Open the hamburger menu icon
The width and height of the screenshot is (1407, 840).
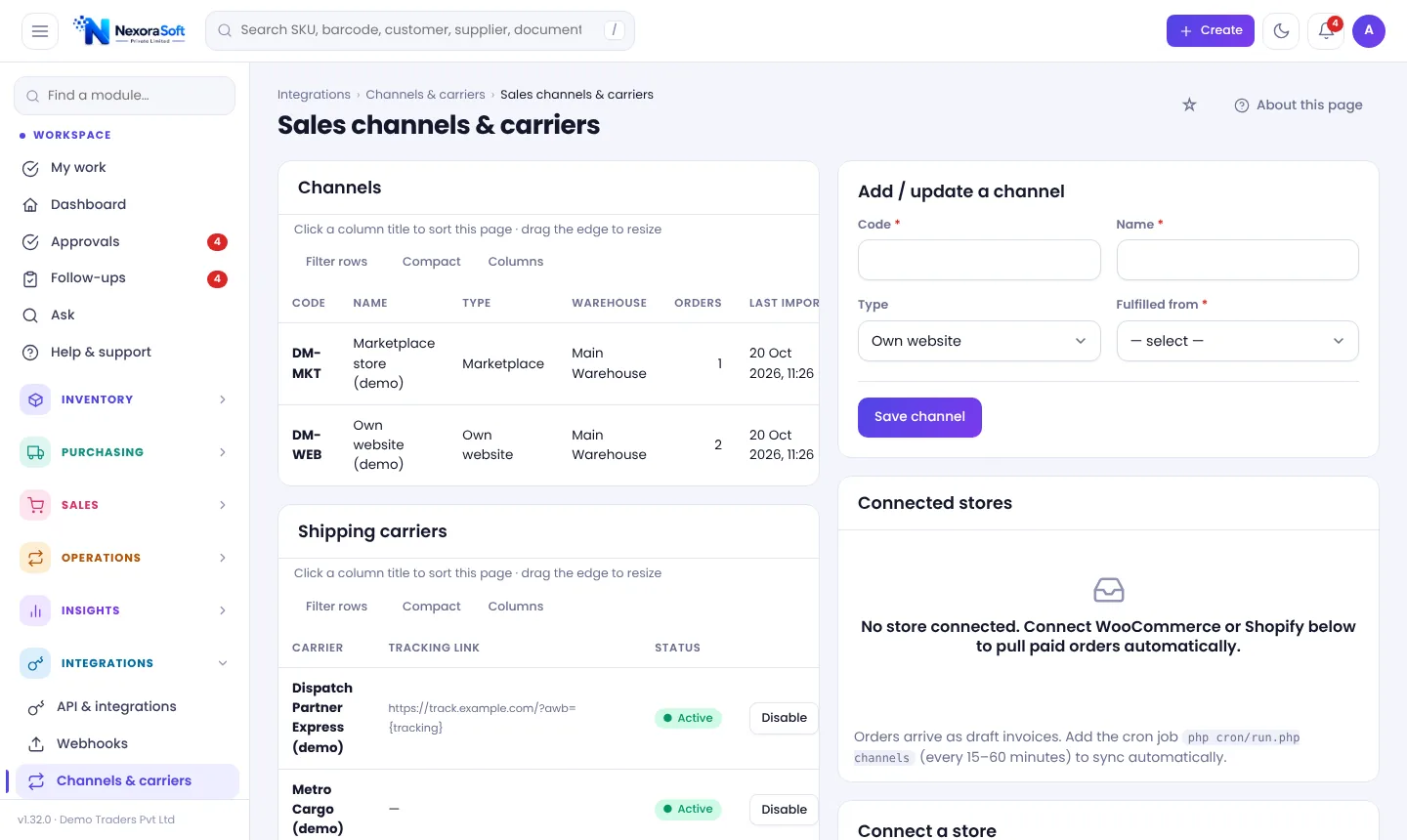pos(40,31)
